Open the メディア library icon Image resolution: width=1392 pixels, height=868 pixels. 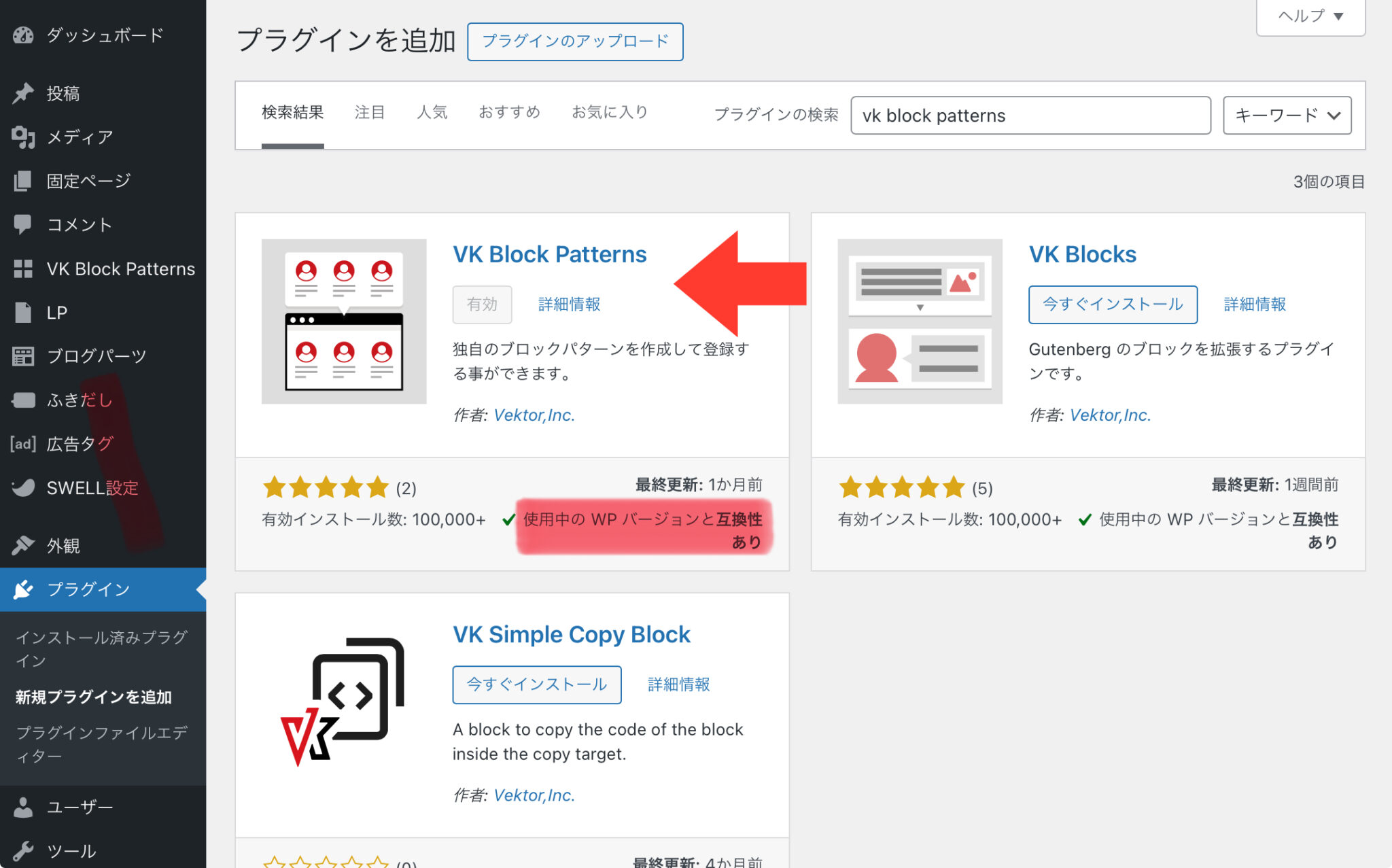pos(22,137)
